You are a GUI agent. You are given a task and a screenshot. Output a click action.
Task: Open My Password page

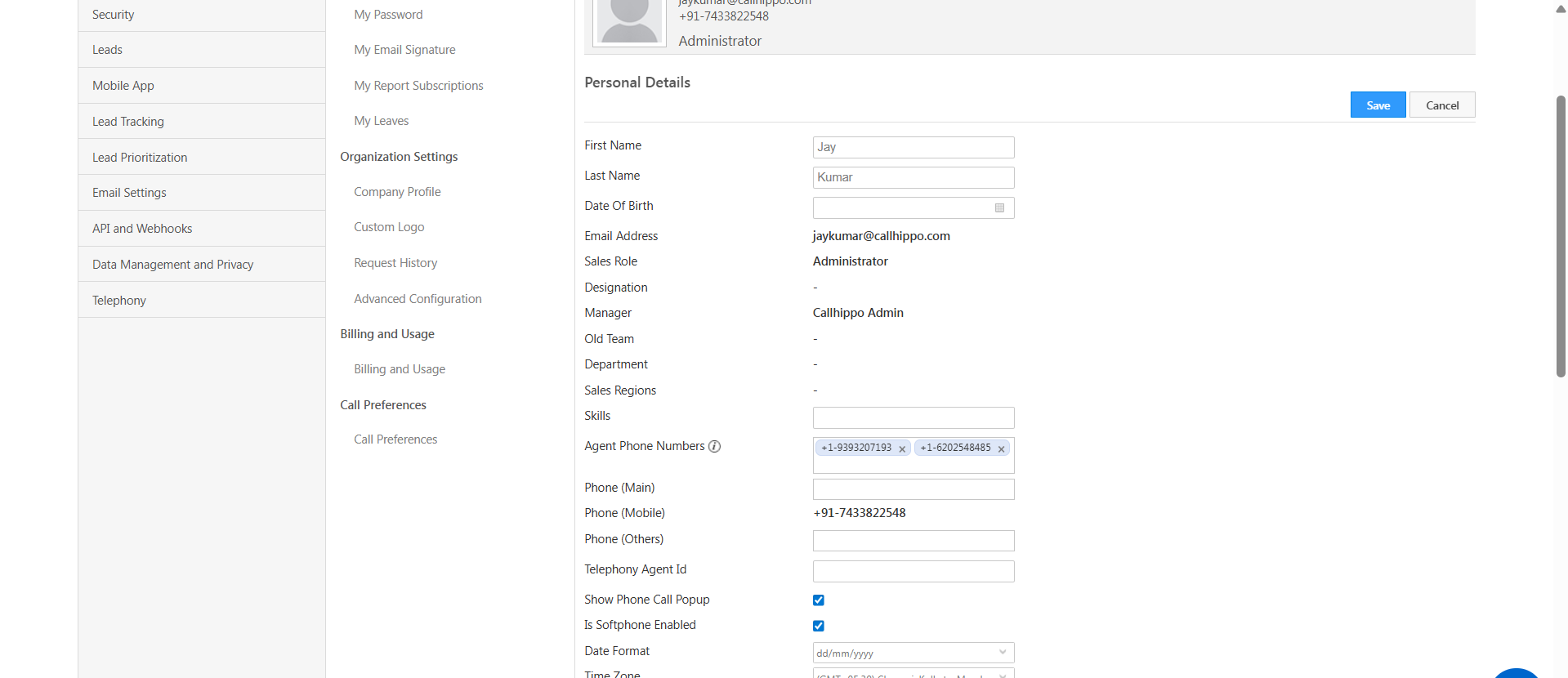click(x=388, y=15)
